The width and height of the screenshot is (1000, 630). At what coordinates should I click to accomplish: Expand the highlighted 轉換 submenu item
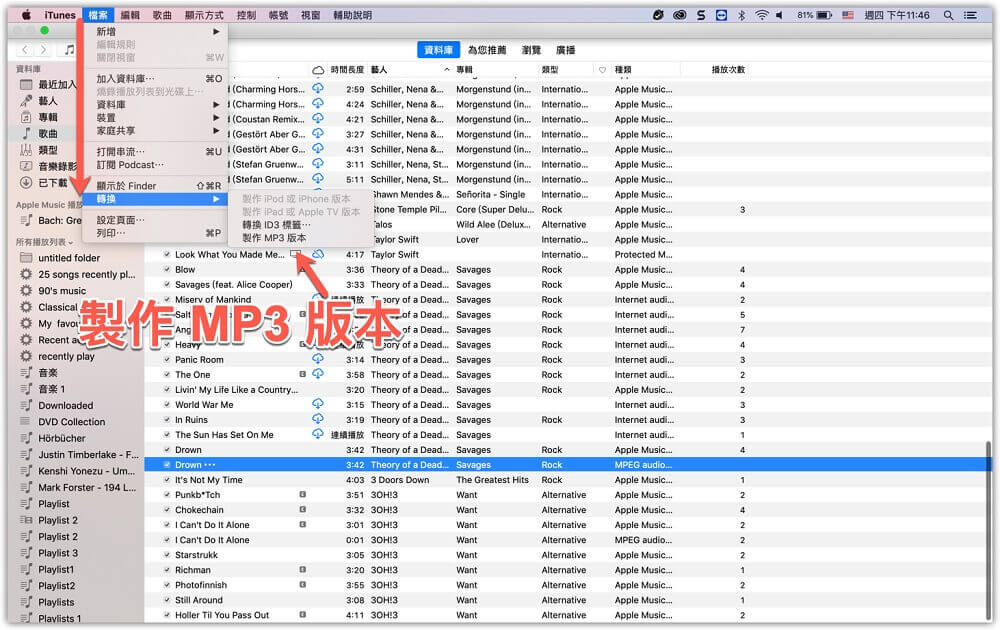pyautogui.click(x=155, y=199)
